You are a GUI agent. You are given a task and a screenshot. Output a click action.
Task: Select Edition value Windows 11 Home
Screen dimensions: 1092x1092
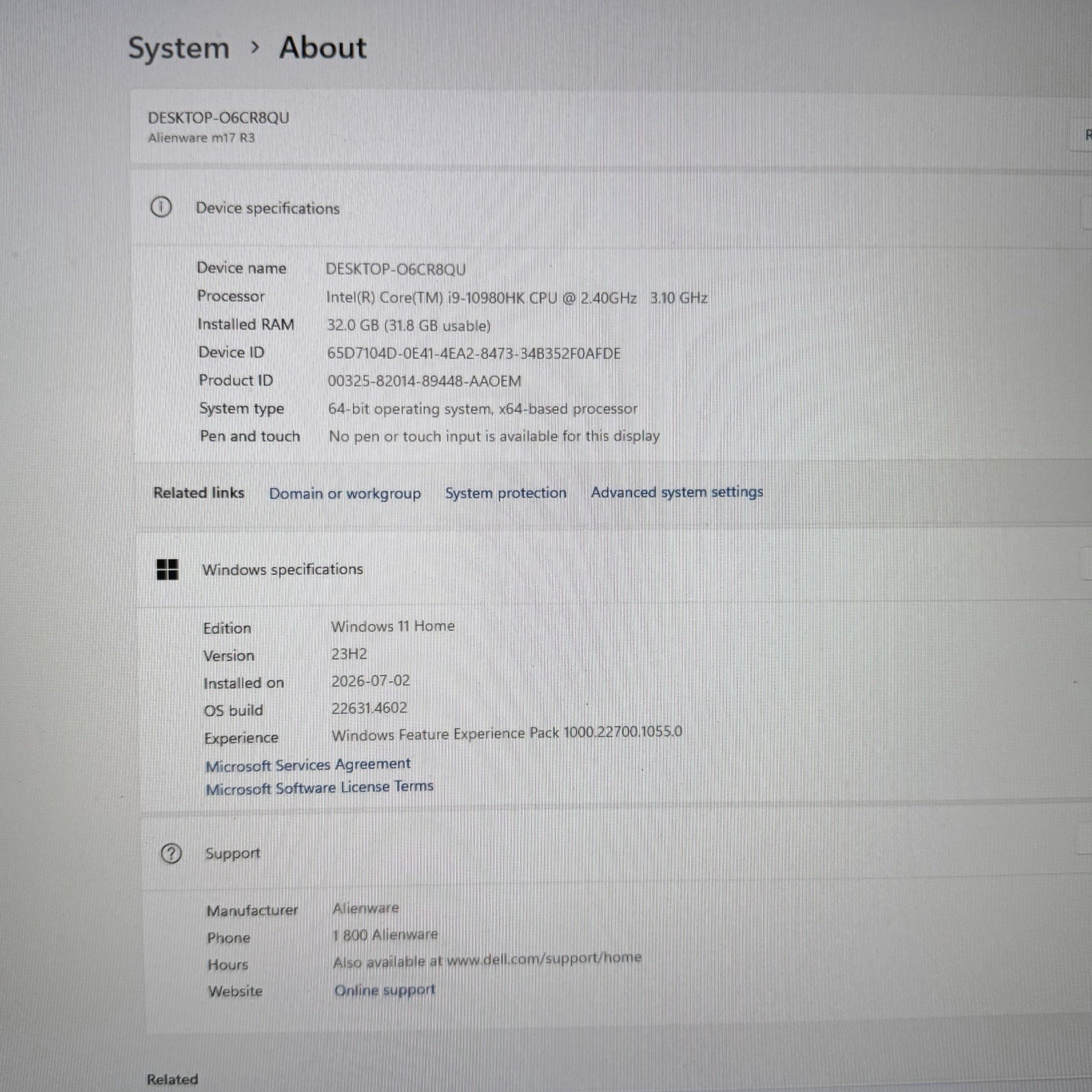(393, 626)
